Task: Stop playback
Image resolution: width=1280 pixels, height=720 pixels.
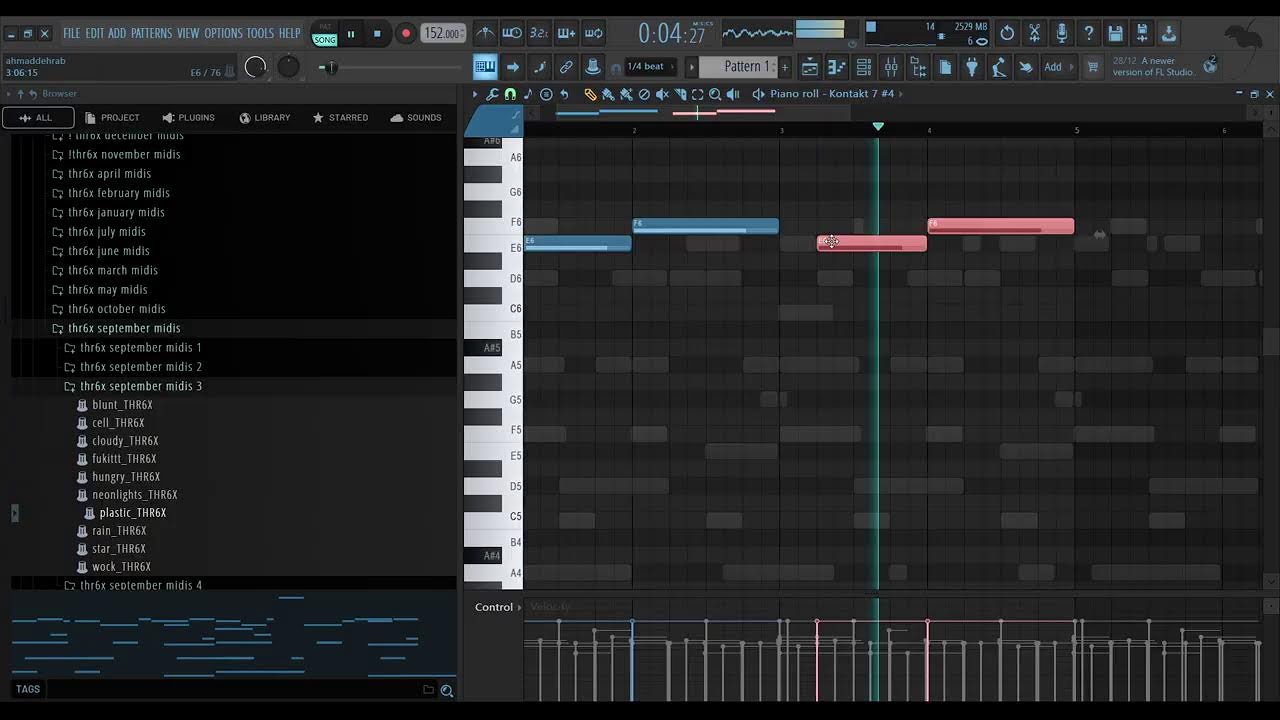Action: point(377,34)
